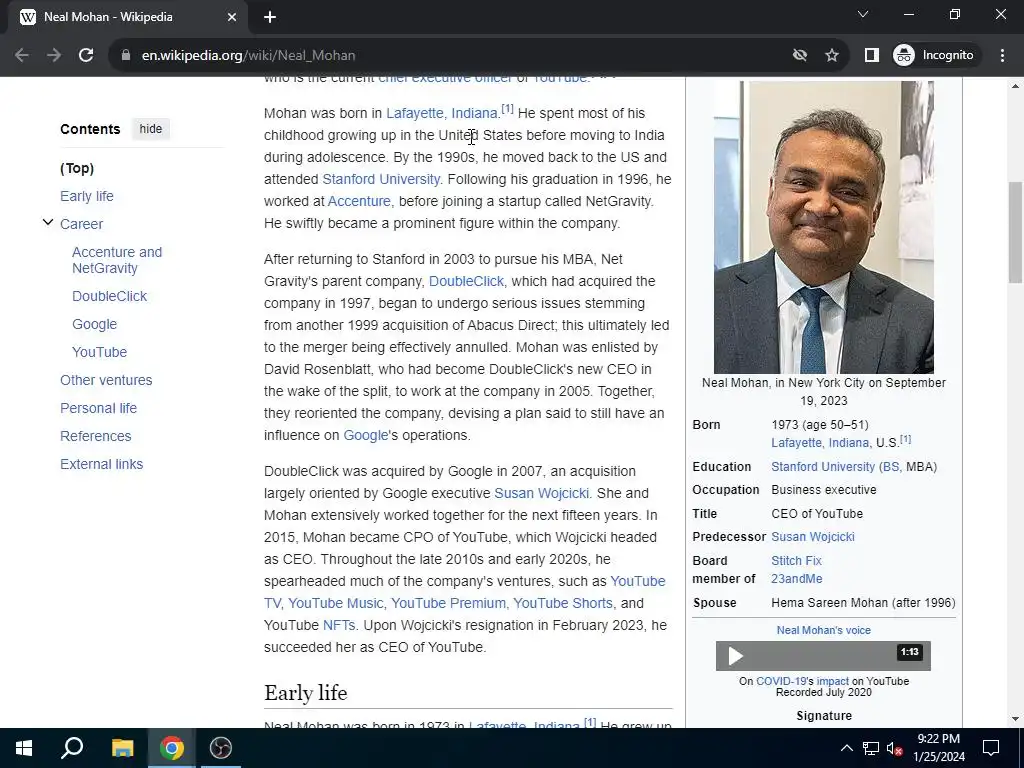Viewport: 1024px width, 768px height.
Task: Go to Career in Contents
Action: coord(82,224)
